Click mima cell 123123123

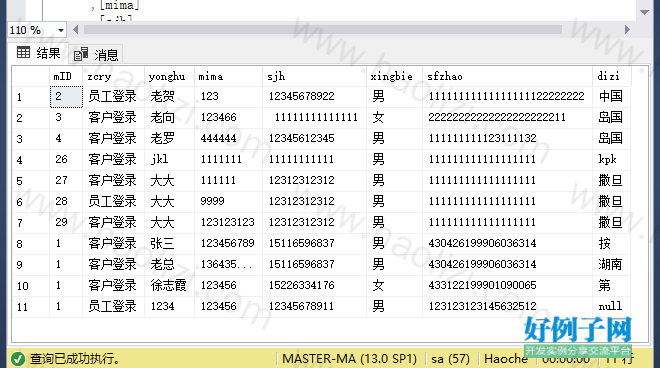pyautogui.click(x=229, y=223)
